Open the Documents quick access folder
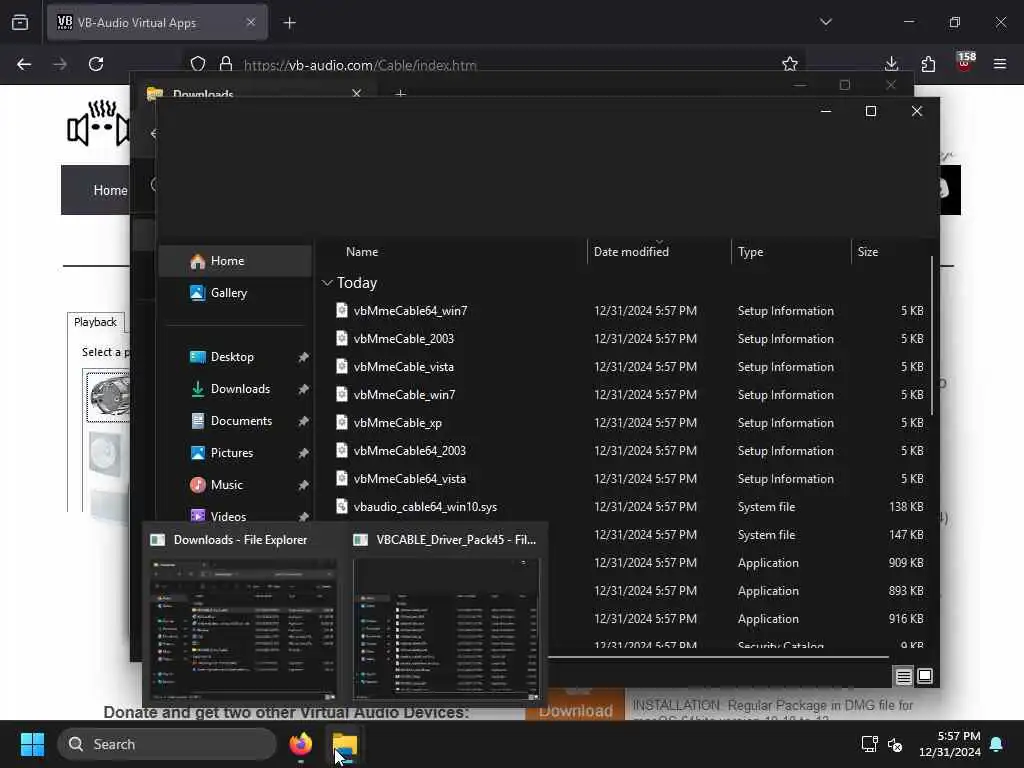1024x768 pixels. pyautogui.click(x=241, y=421)
